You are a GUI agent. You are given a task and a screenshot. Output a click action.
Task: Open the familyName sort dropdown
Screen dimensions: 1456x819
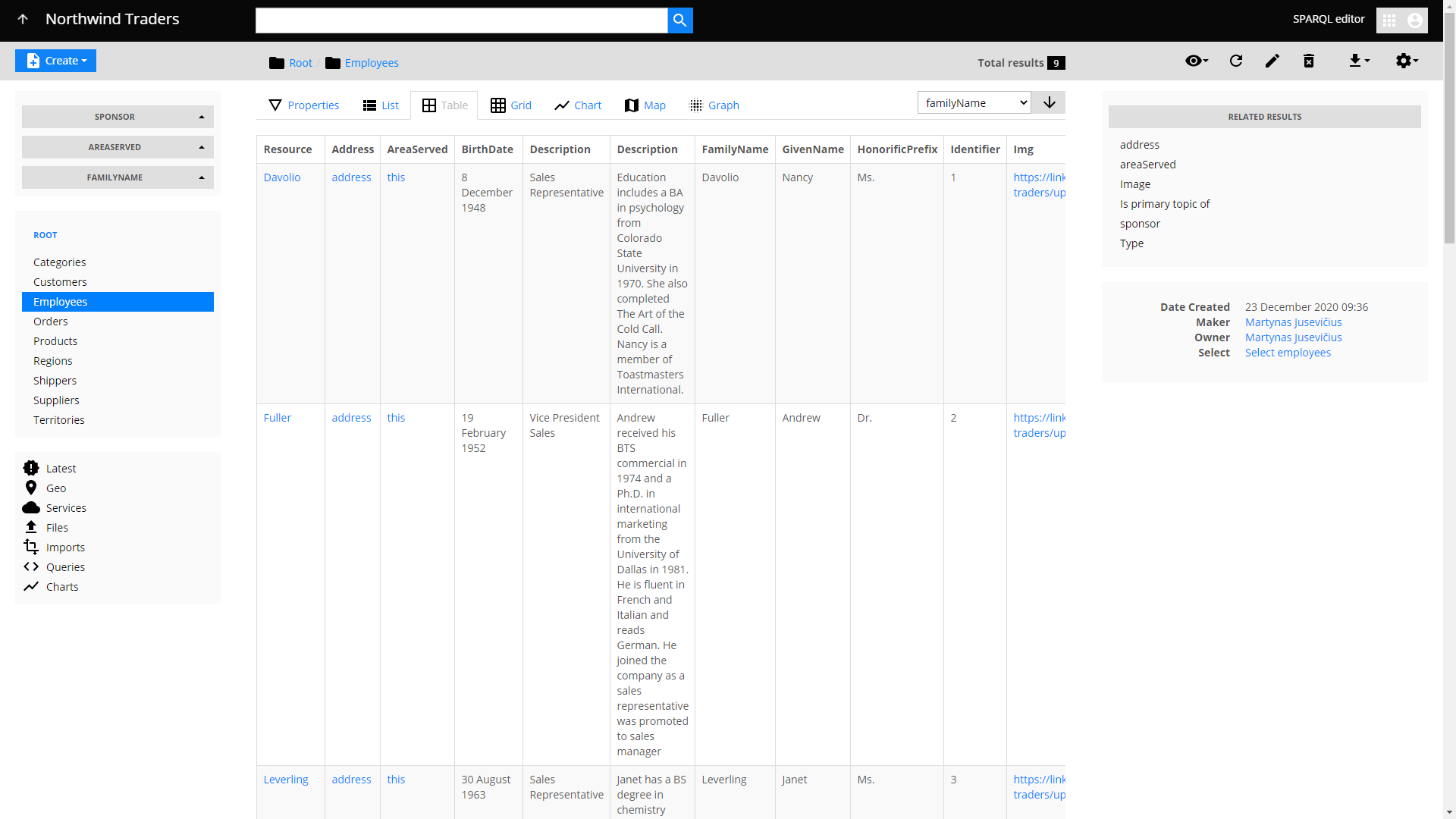[974, 103]
